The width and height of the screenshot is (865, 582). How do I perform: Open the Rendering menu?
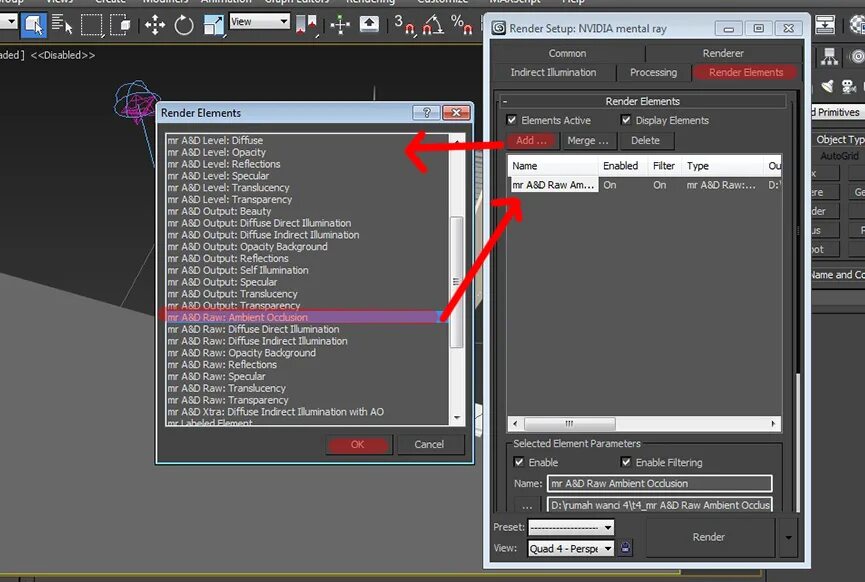tap(370, 2)
